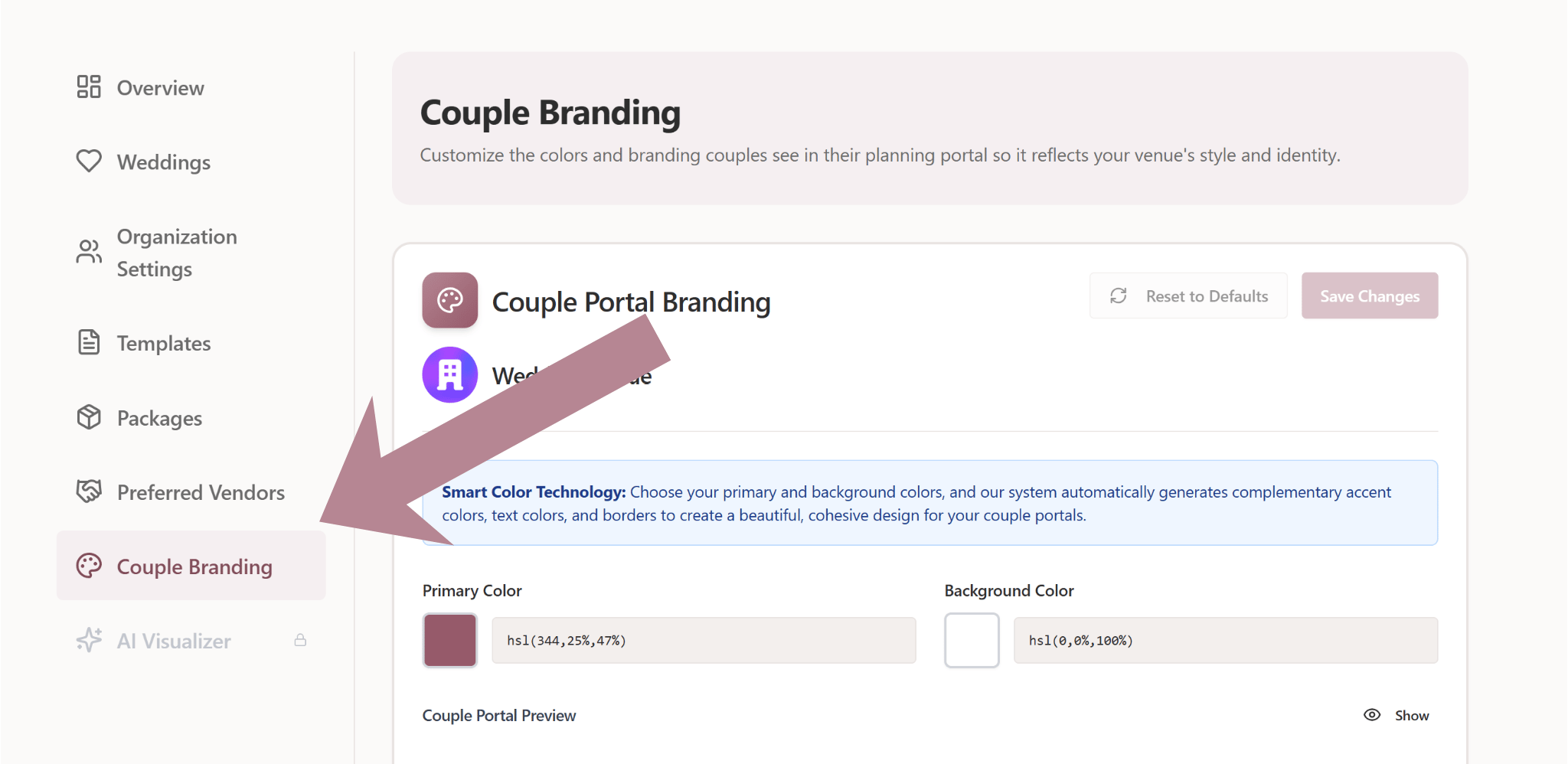Click the AI Visualizer sparkle icon
Screen dimensions: 1568x764
coord(89,640)
